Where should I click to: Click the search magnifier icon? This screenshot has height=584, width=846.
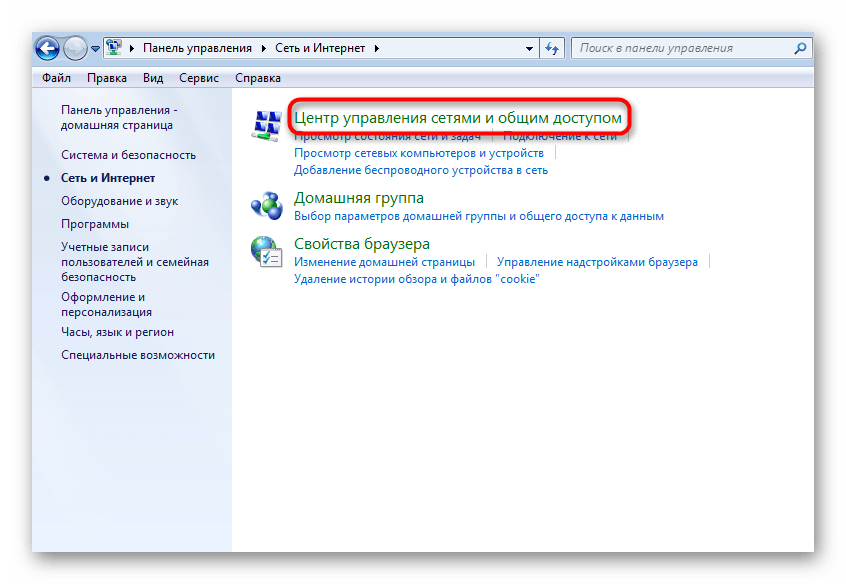coord(800,48)
